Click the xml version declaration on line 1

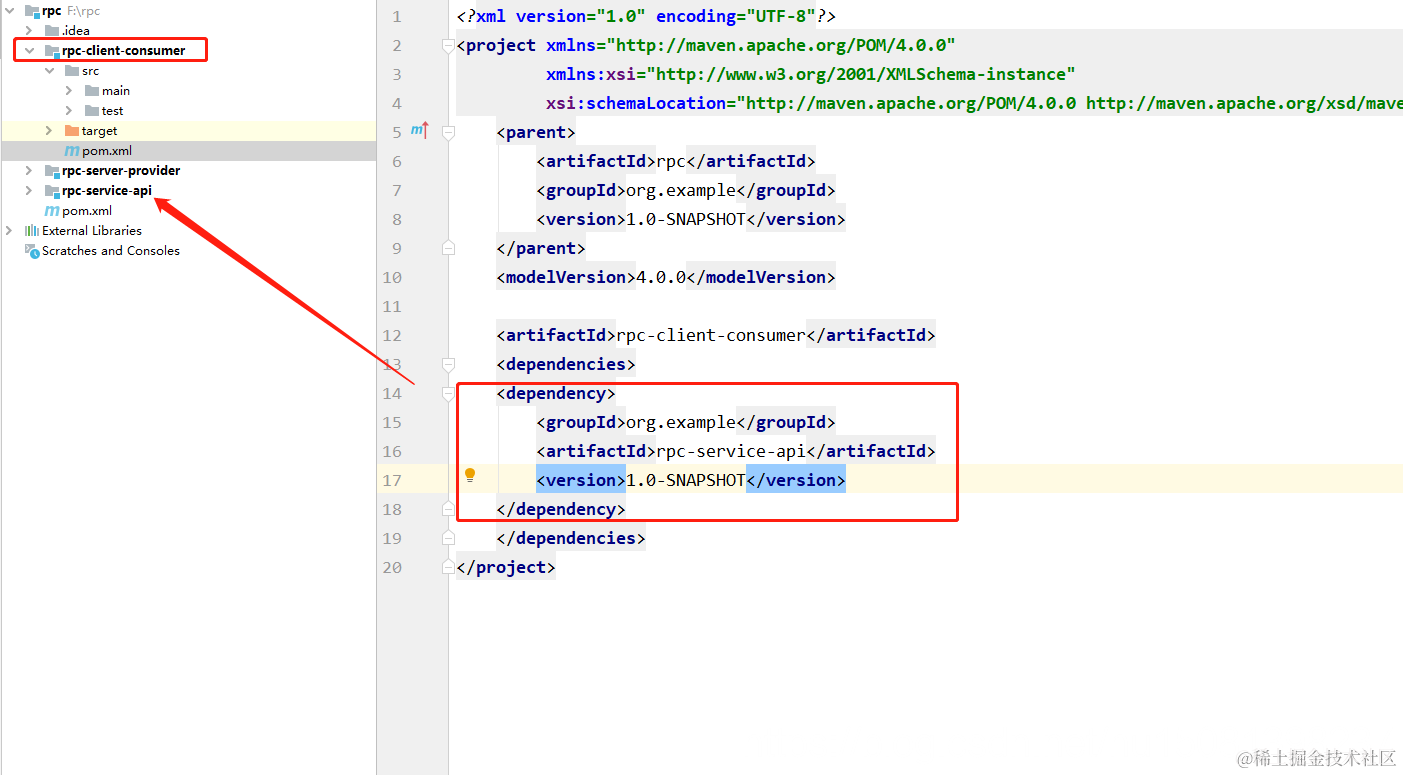(646, 17)
